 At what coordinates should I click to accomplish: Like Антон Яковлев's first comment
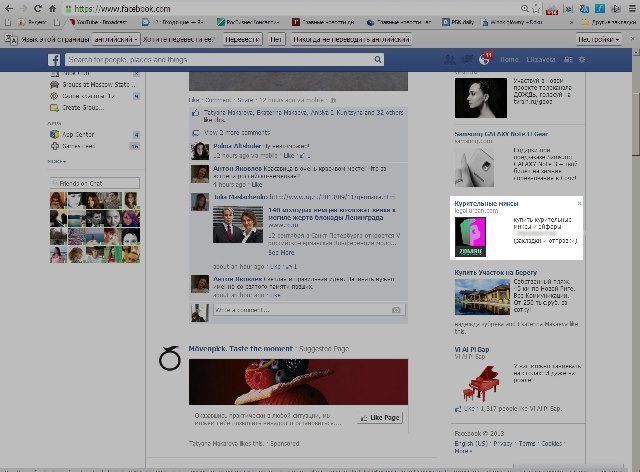[x=257, y=185]
